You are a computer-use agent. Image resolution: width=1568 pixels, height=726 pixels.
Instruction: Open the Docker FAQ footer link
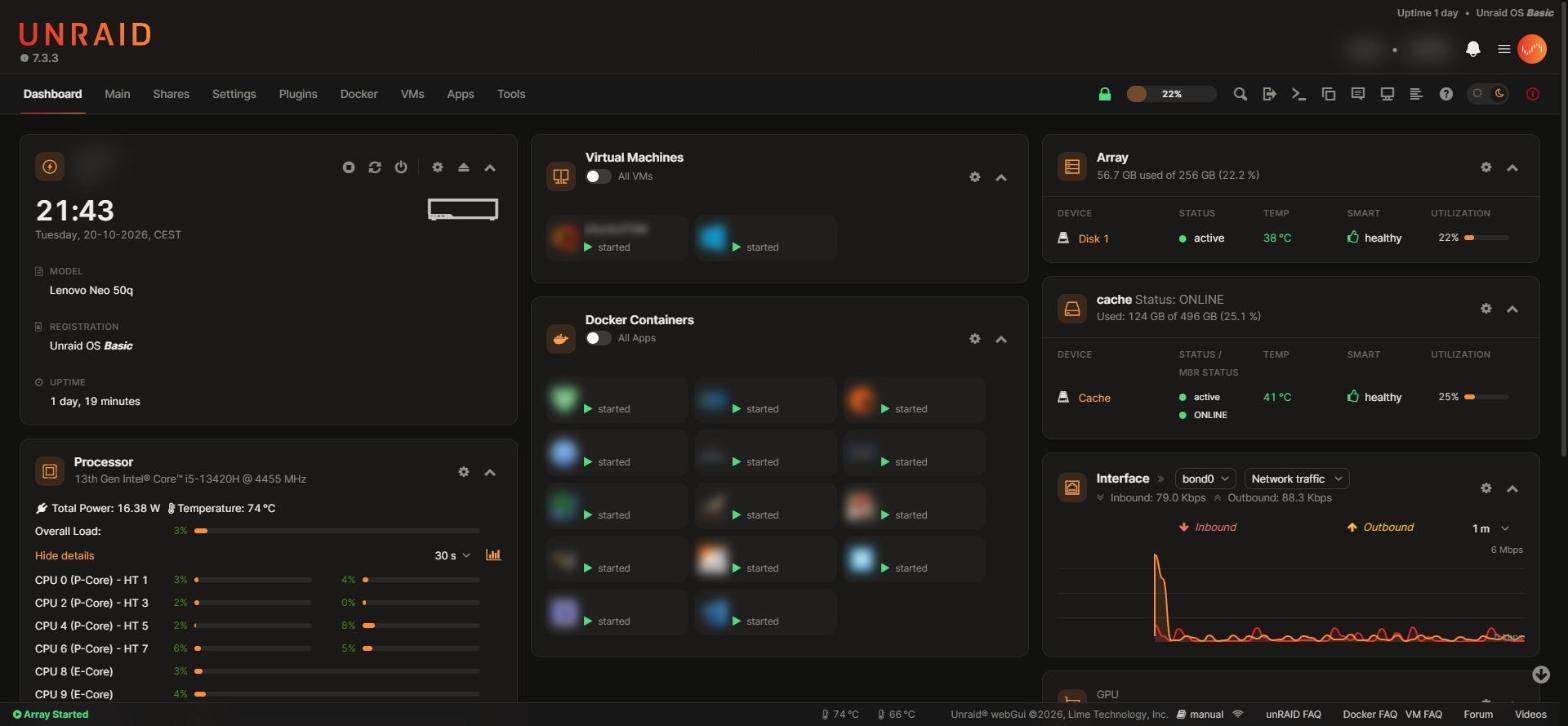click(1369, 714)
